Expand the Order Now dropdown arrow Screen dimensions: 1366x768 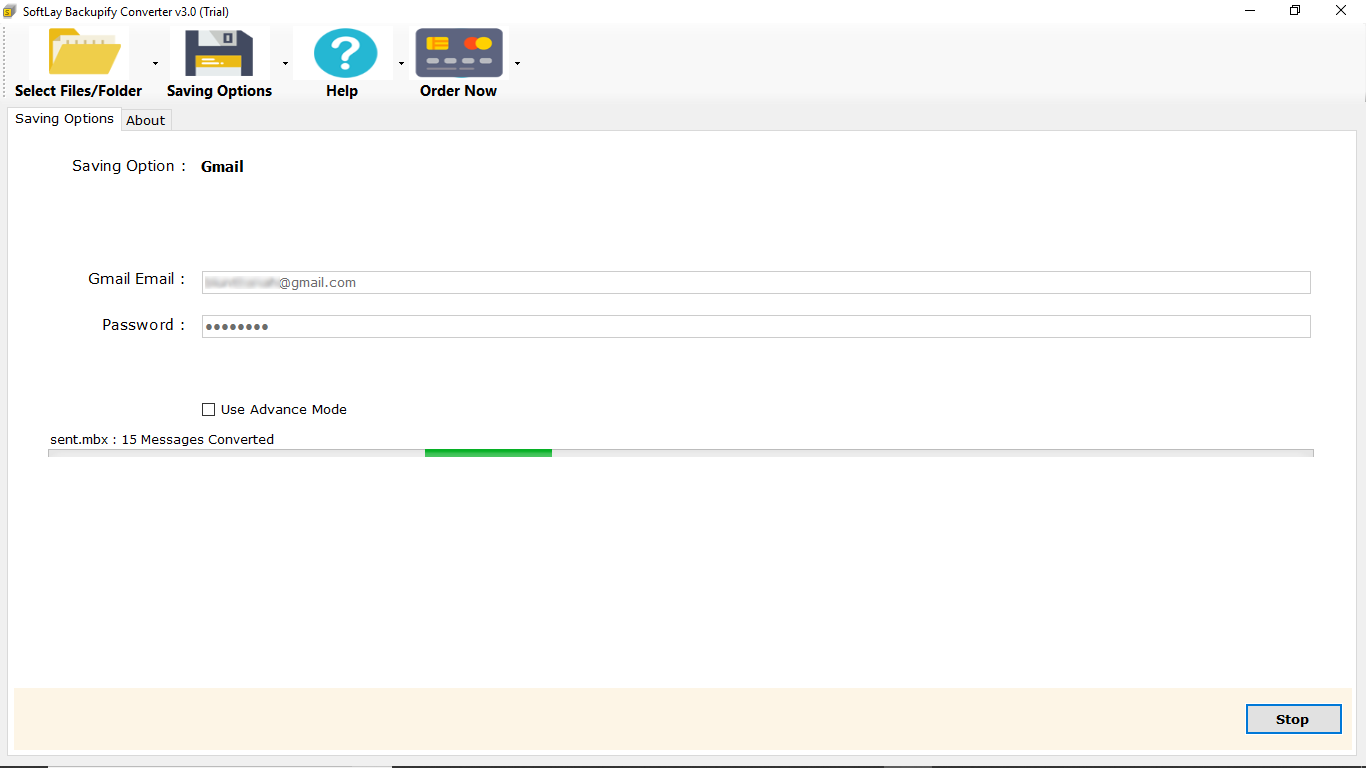(x=517, y=63)
